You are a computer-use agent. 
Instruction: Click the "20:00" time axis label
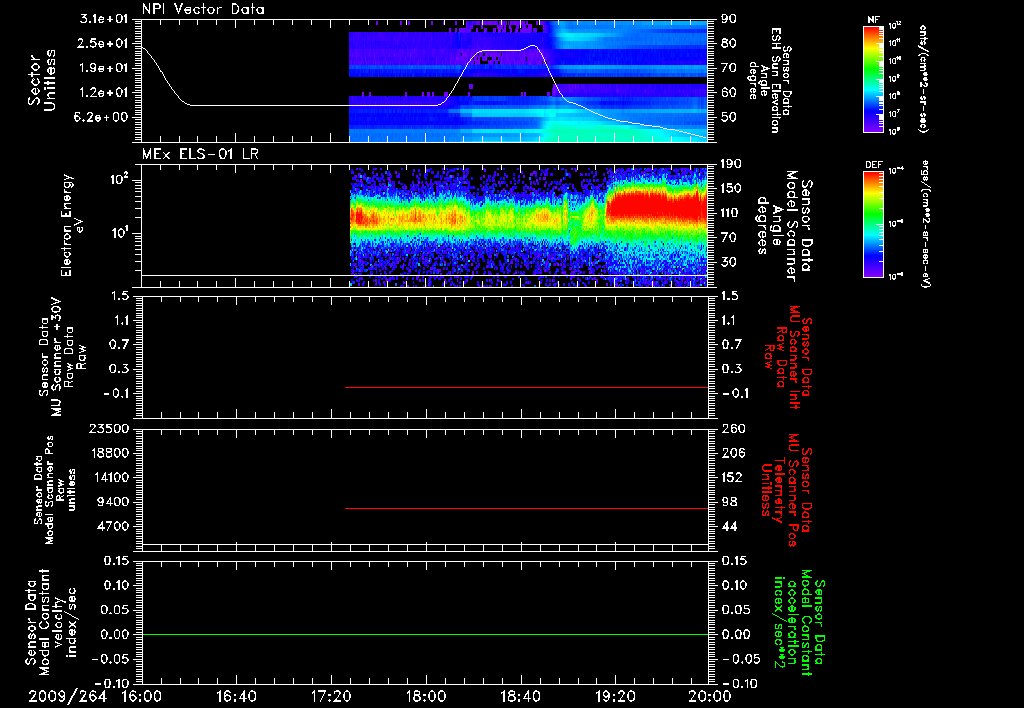pyautogui.click(x=710, y=696)
